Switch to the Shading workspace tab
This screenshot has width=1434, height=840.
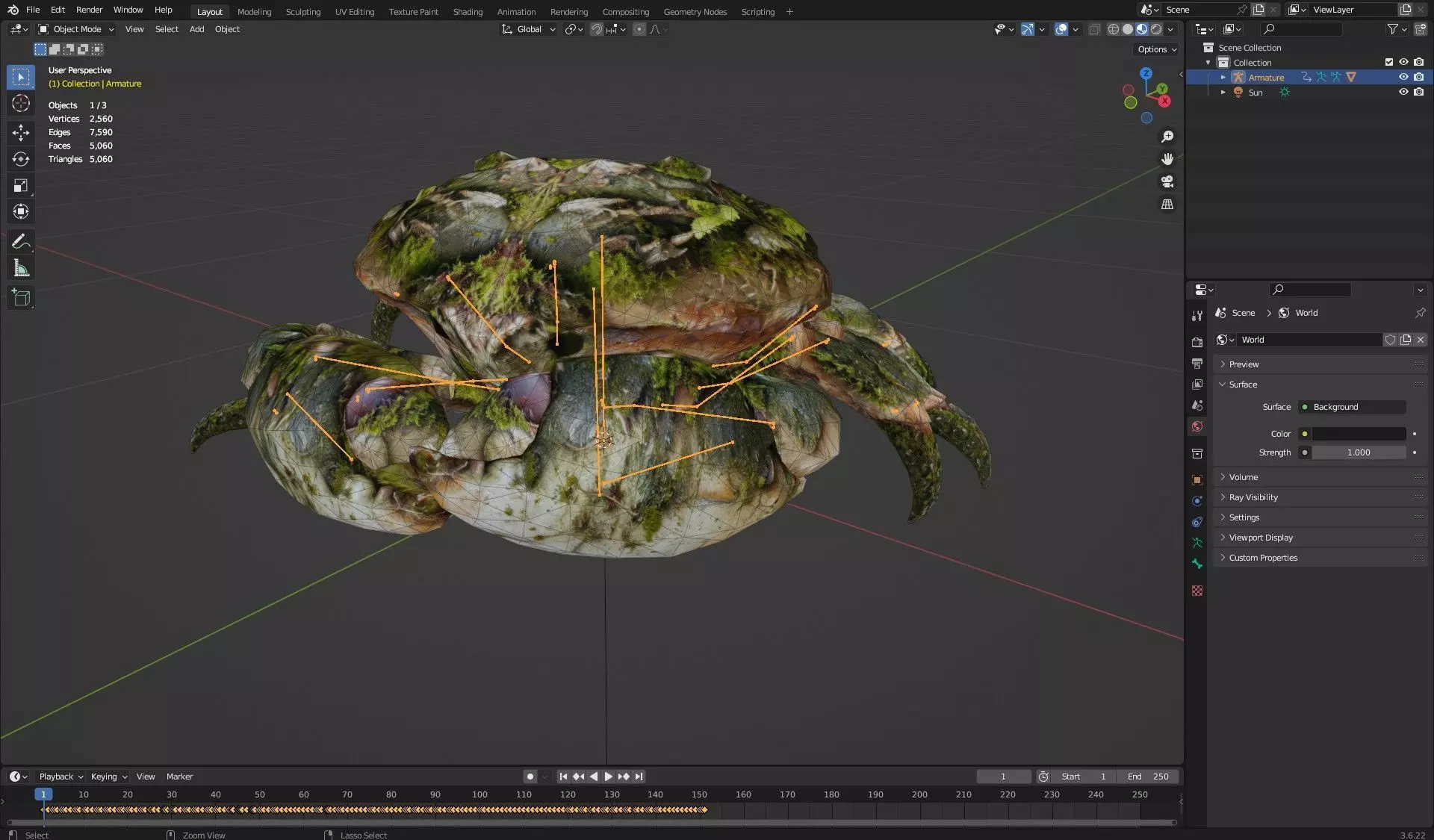(468, 11)
